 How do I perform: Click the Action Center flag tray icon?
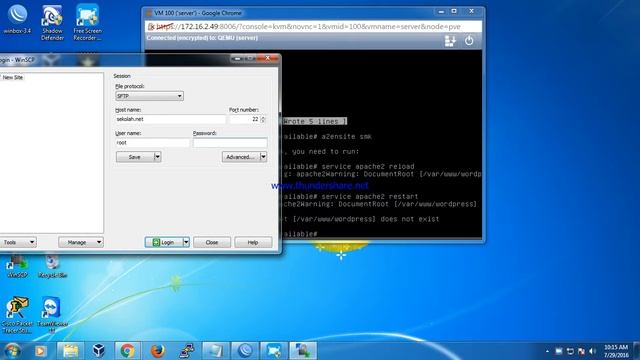click(x=581, y=351)
